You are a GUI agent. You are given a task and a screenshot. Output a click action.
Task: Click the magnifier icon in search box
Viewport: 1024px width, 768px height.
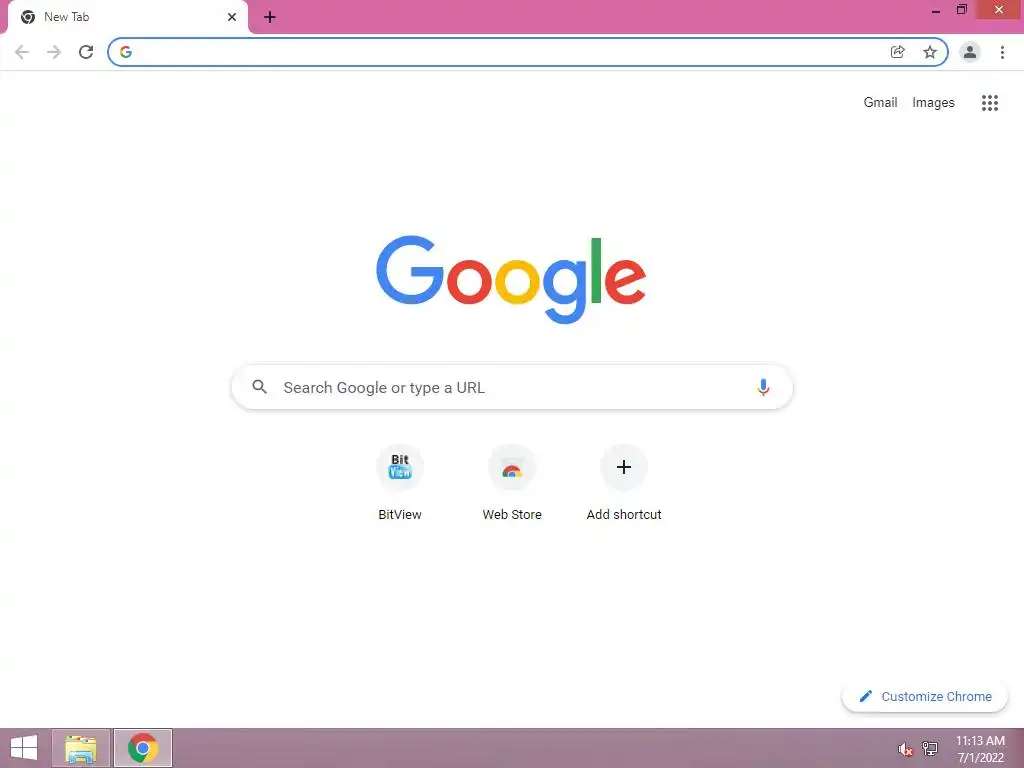point(260,387)
